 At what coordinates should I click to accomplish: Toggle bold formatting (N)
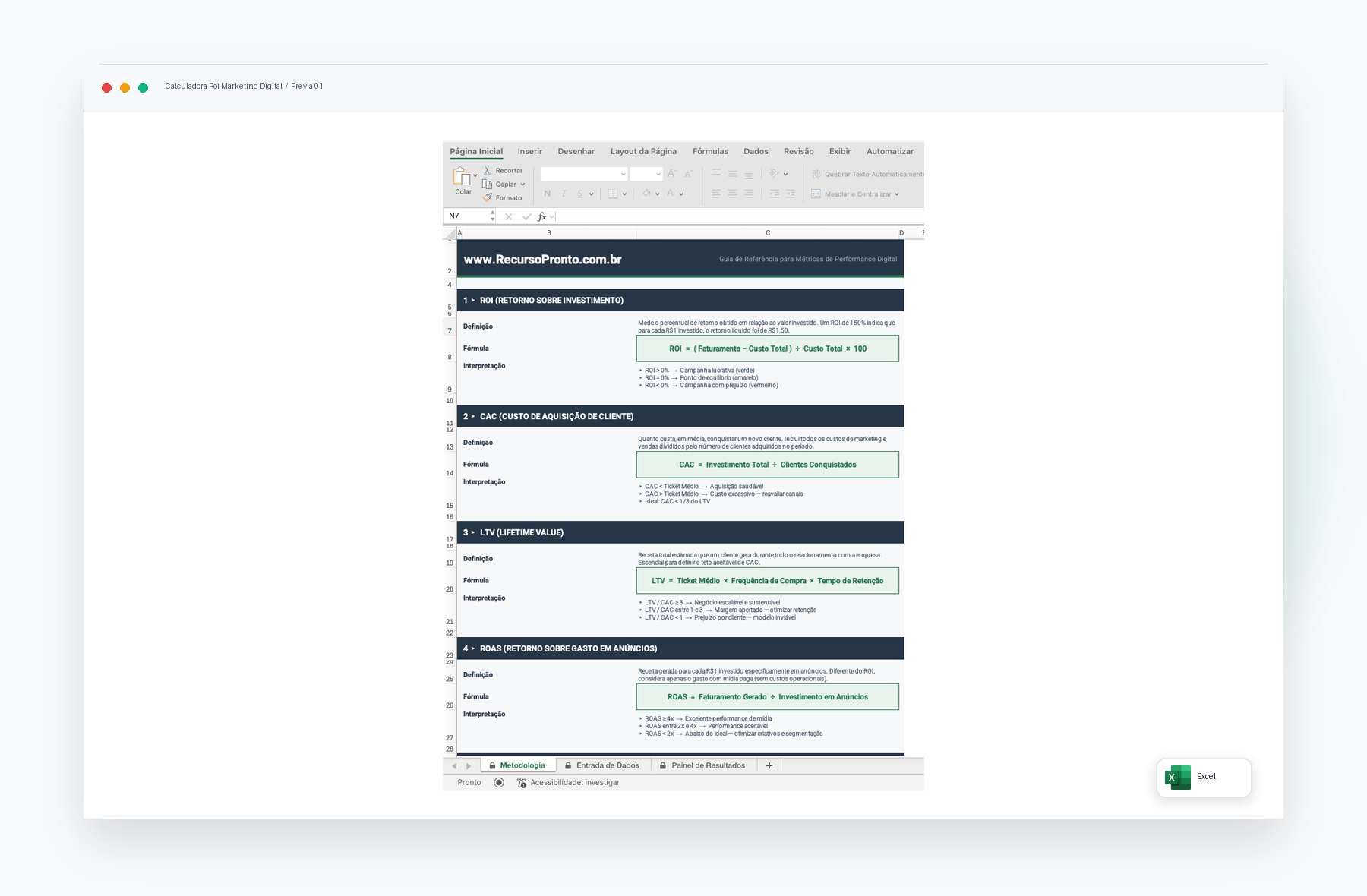click(x=547, y=194)
